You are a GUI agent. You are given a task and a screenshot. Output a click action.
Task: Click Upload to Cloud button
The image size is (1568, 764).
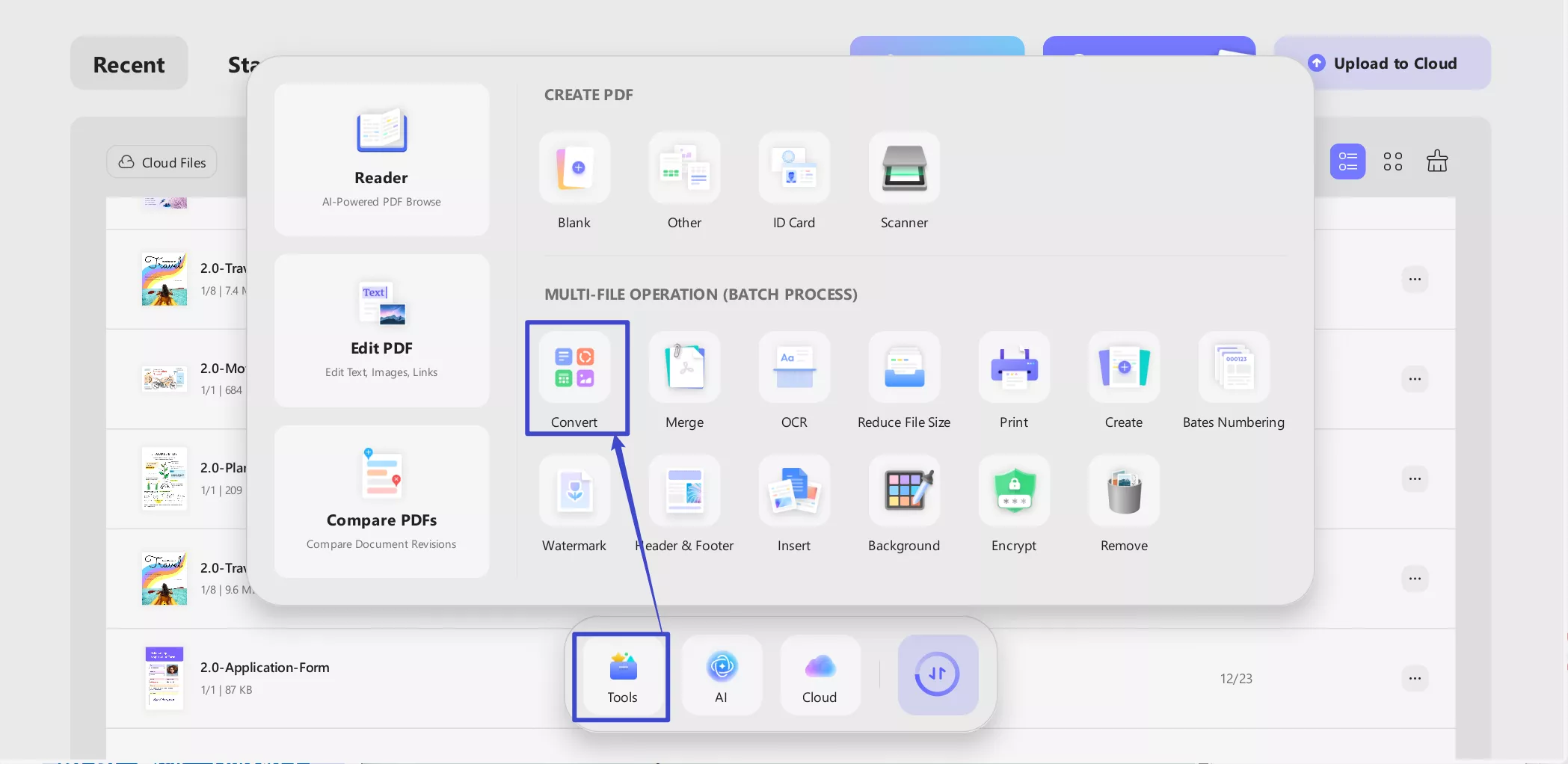point(1383,63)
